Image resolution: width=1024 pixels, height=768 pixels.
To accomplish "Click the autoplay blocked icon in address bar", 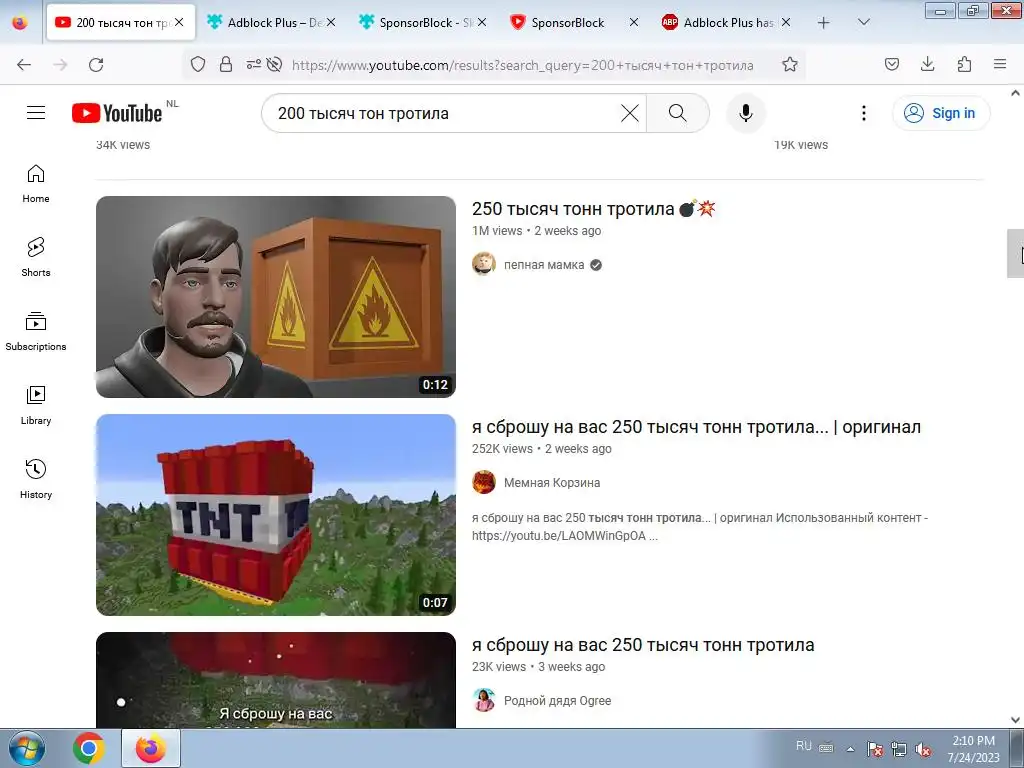I will (x=275, y=65).
